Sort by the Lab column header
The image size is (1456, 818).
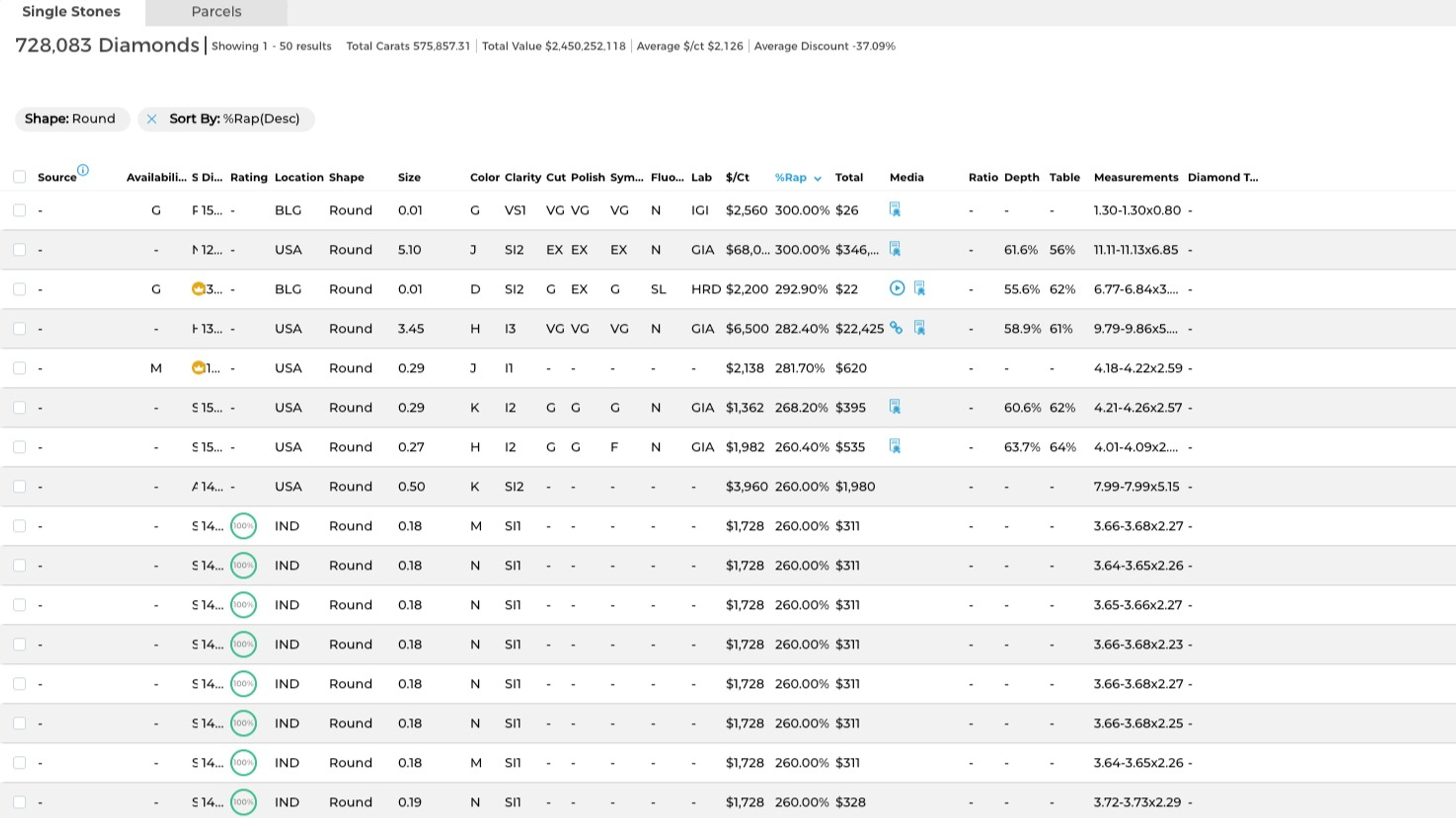[x=701, y=177]
